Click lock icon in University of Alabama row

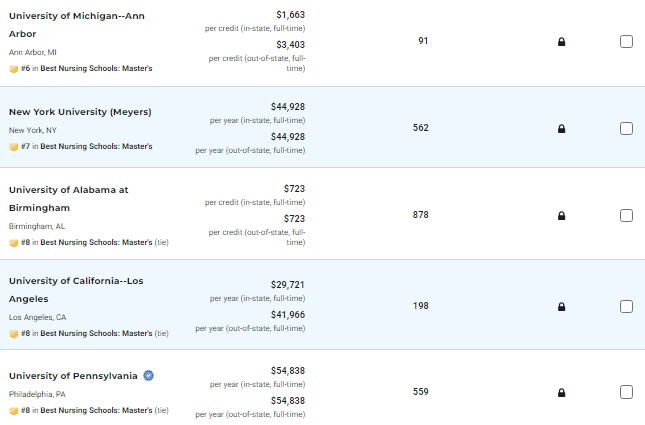pyautogui.click(x=561, y=215)
